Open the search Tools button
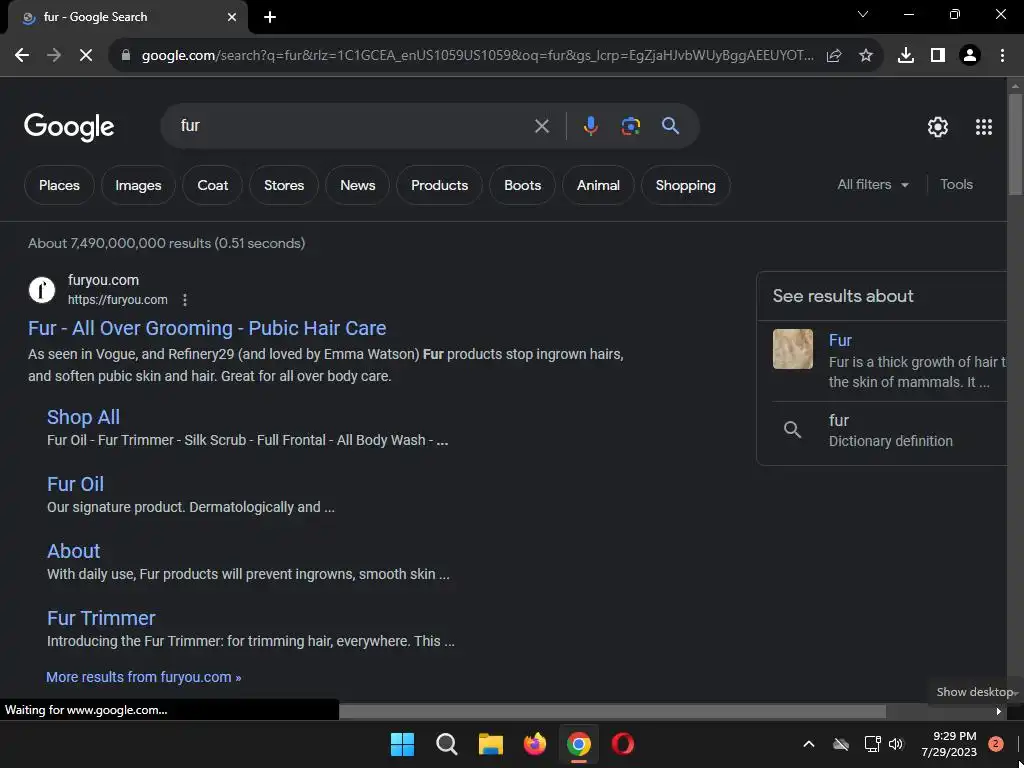Screen dimensions: 1024x768 click(957, 185)
